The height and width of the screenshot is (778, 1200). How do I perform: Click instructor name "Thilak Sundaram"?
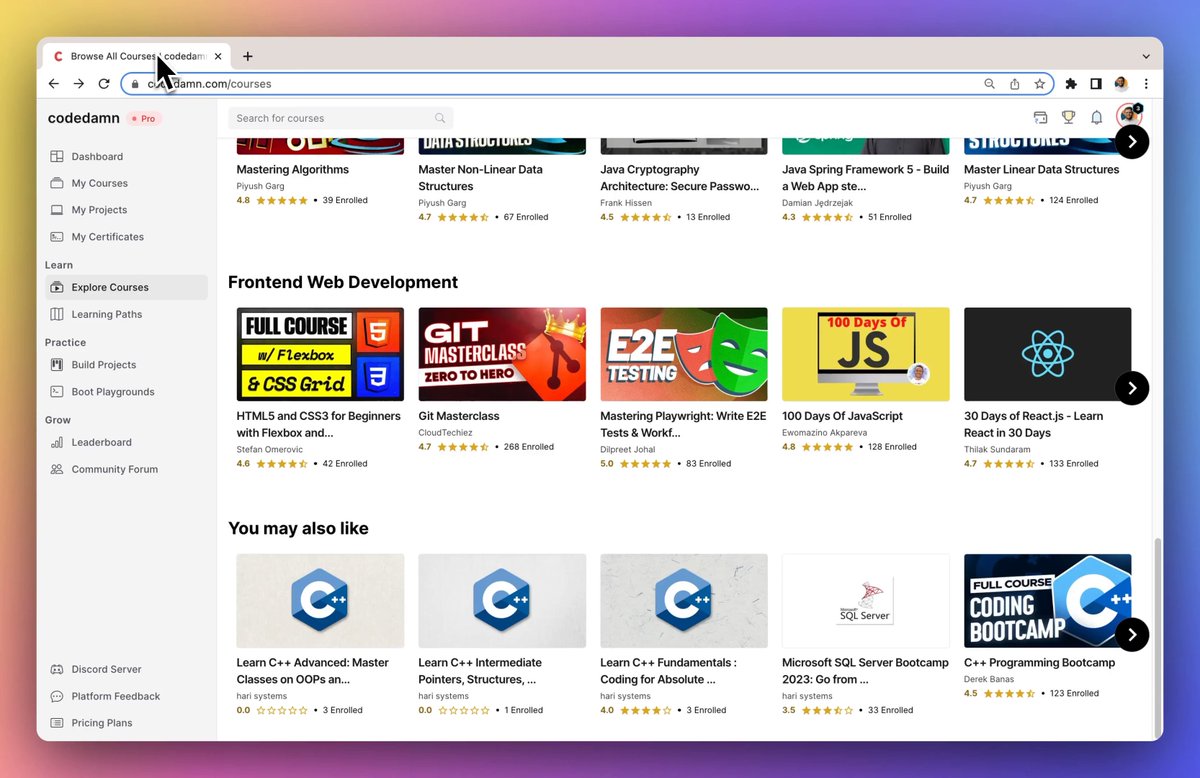997,450
